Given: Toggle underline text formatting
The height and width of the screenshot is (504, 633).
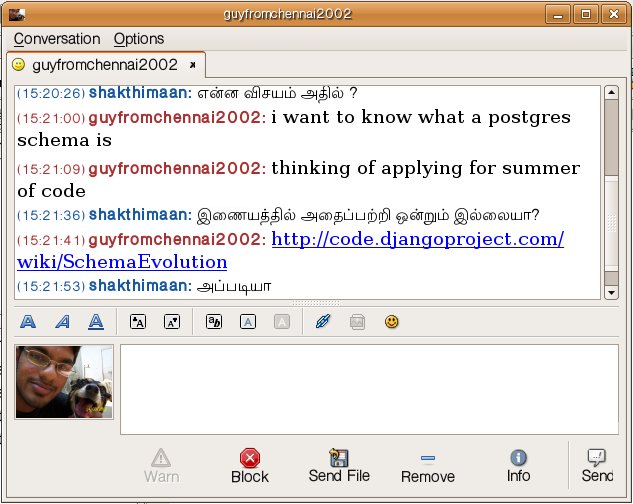Looking at the screenshot, I should (x=96, y=322).
